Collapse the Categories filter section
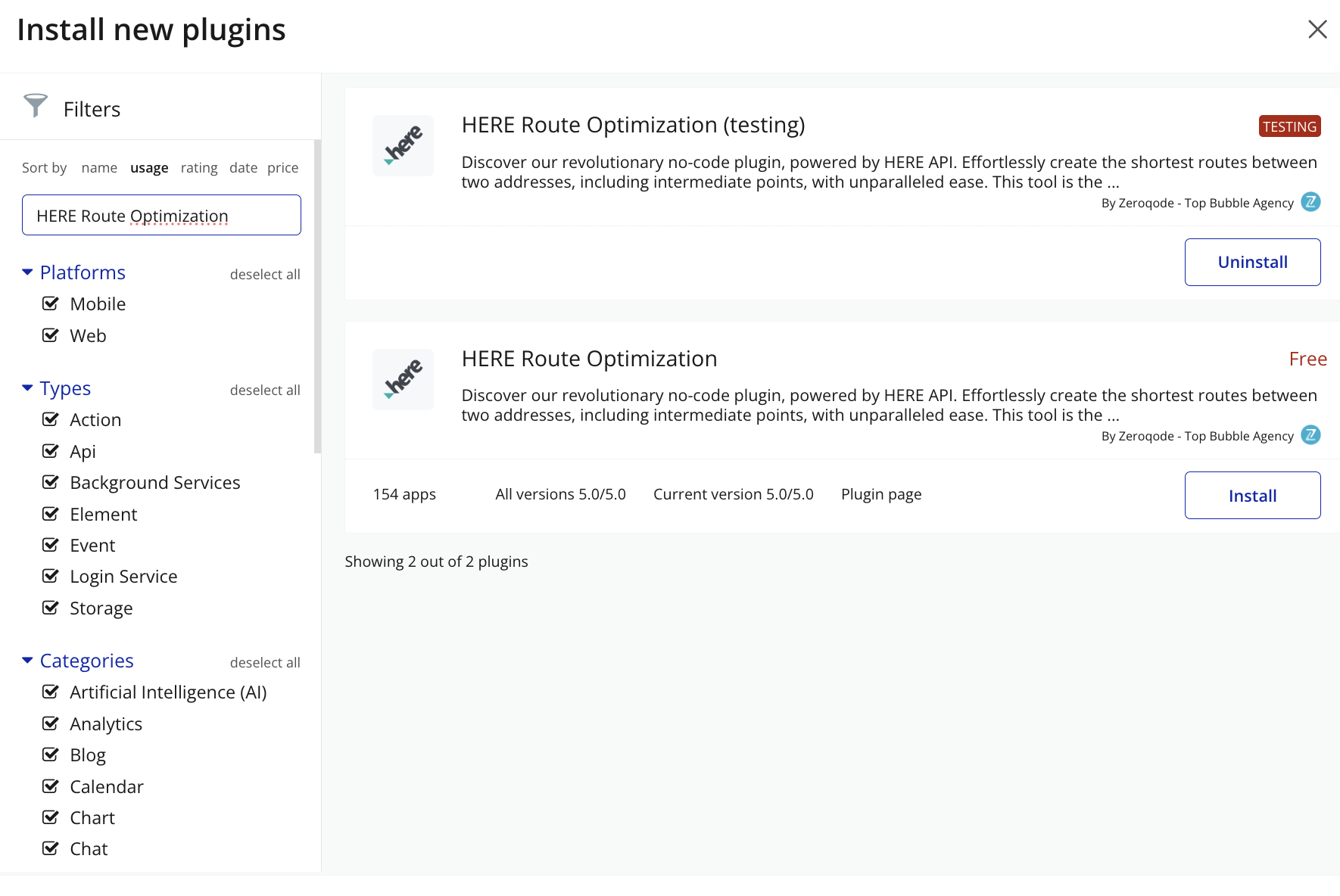 28,661
